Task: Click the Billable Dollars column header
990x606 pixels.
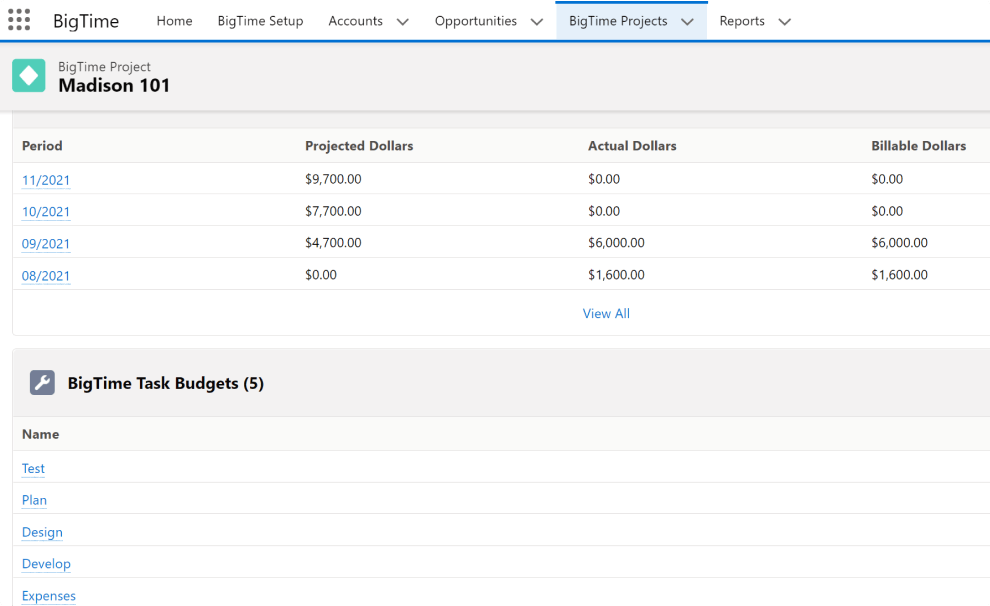Action: click(919, 146)
